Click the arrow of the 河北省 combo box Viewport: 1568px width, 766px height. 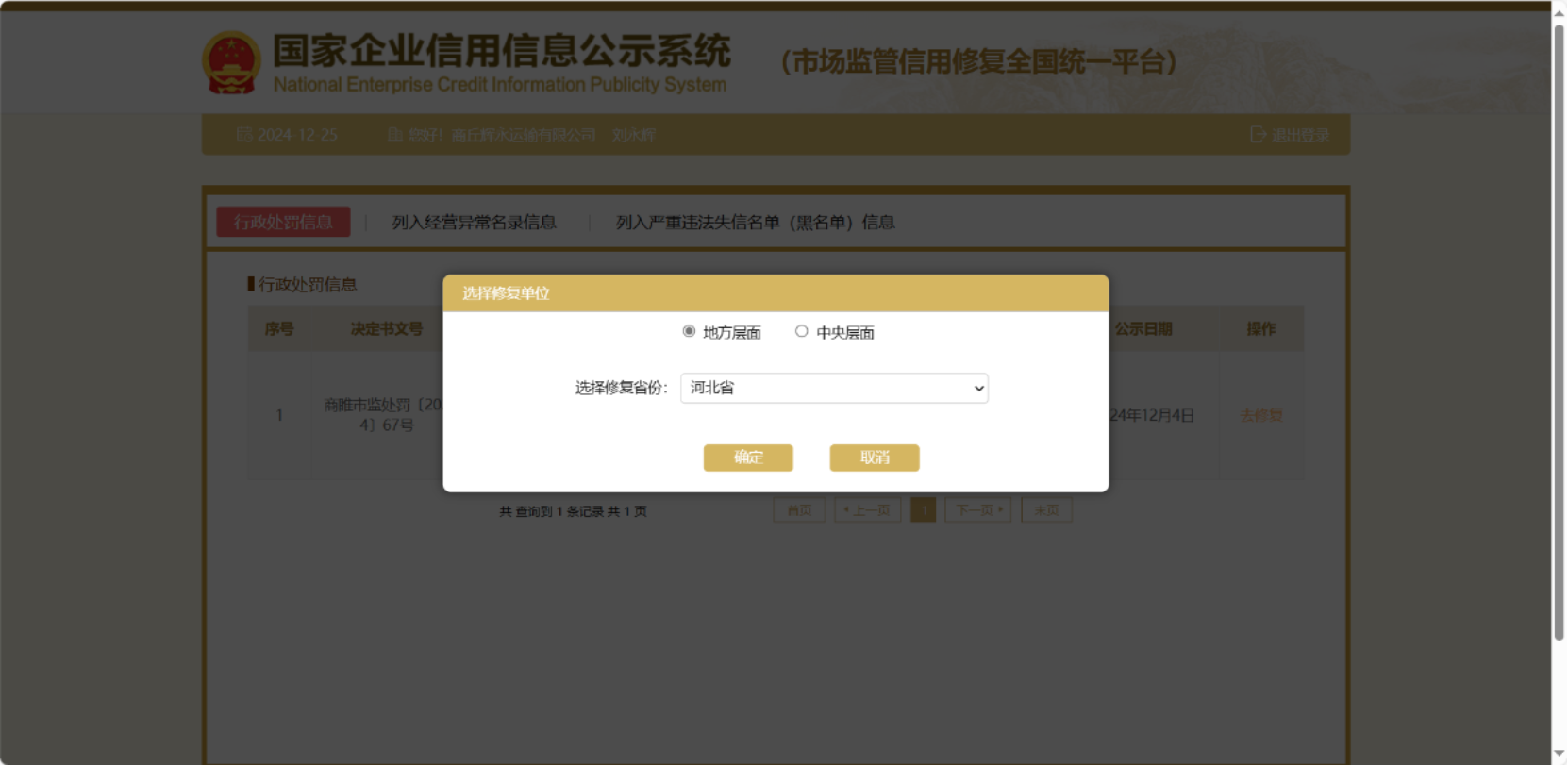click(978, 388)
